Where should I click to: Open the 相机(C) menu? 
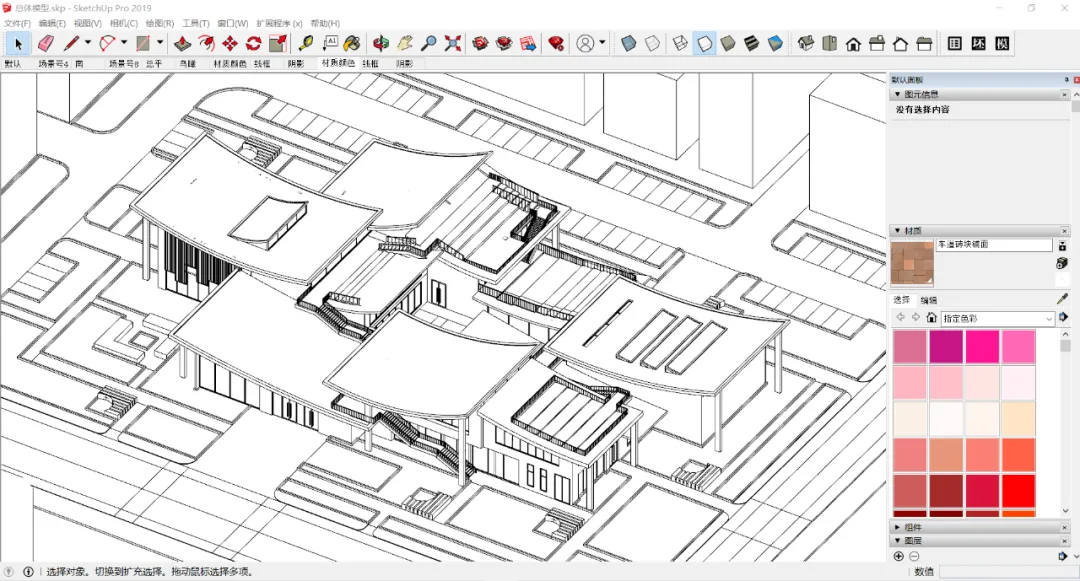(124, 23)
